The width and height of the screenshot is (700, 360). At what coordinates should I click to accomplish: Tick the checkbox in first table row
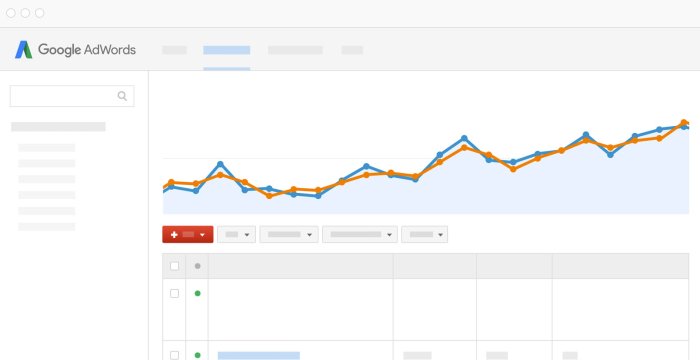point(175,293)
